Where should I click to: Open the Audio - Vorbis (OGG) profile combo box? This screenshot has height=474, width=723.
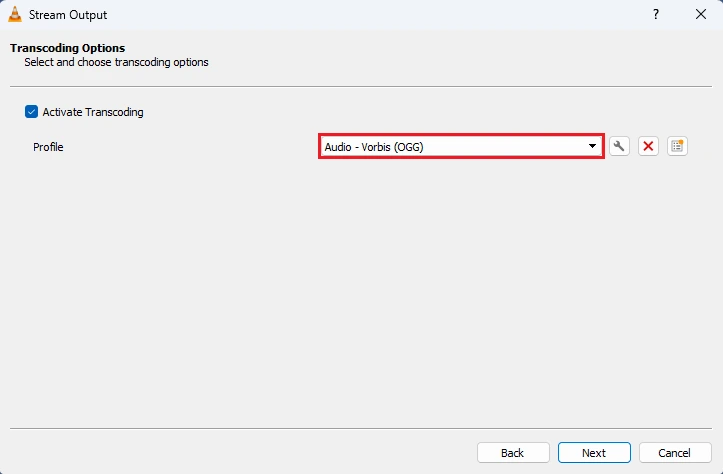[x=461, y=147]
